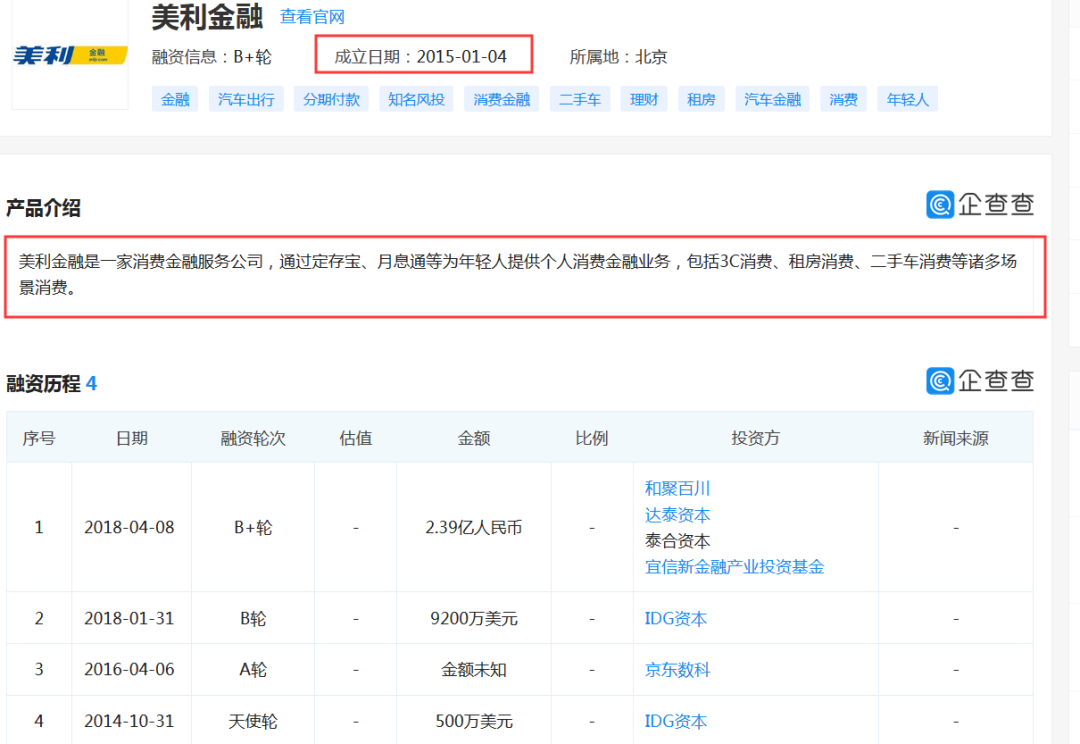1080x744 pixels.
Task: Click the 成立日期:2015-01-04 text
Action: click(x=421, y=56)
